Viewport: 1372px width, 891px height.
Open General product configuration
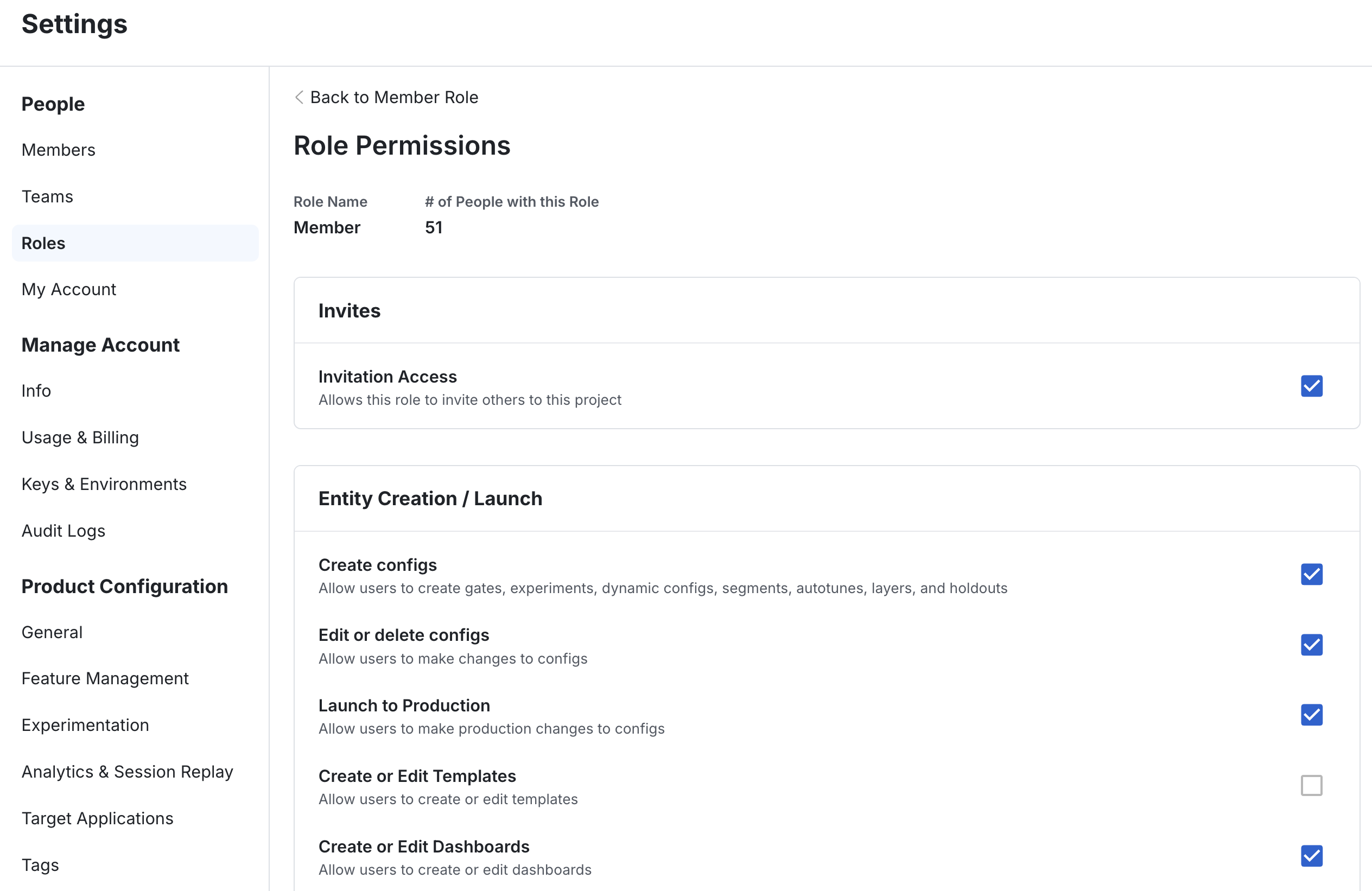[x=52, y=632]
